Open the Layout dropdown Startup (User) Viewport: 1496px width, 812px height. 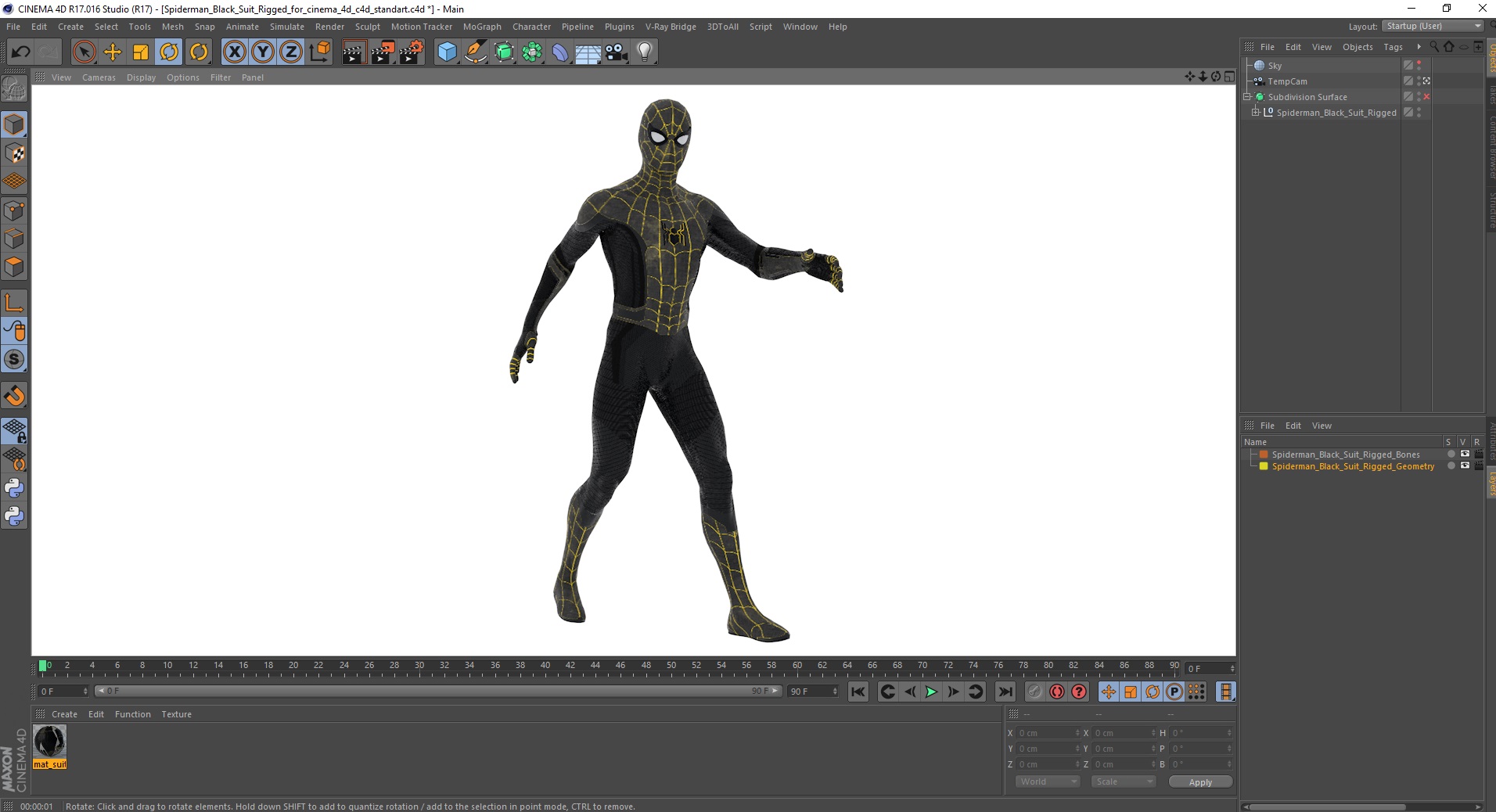(1433, 26)
